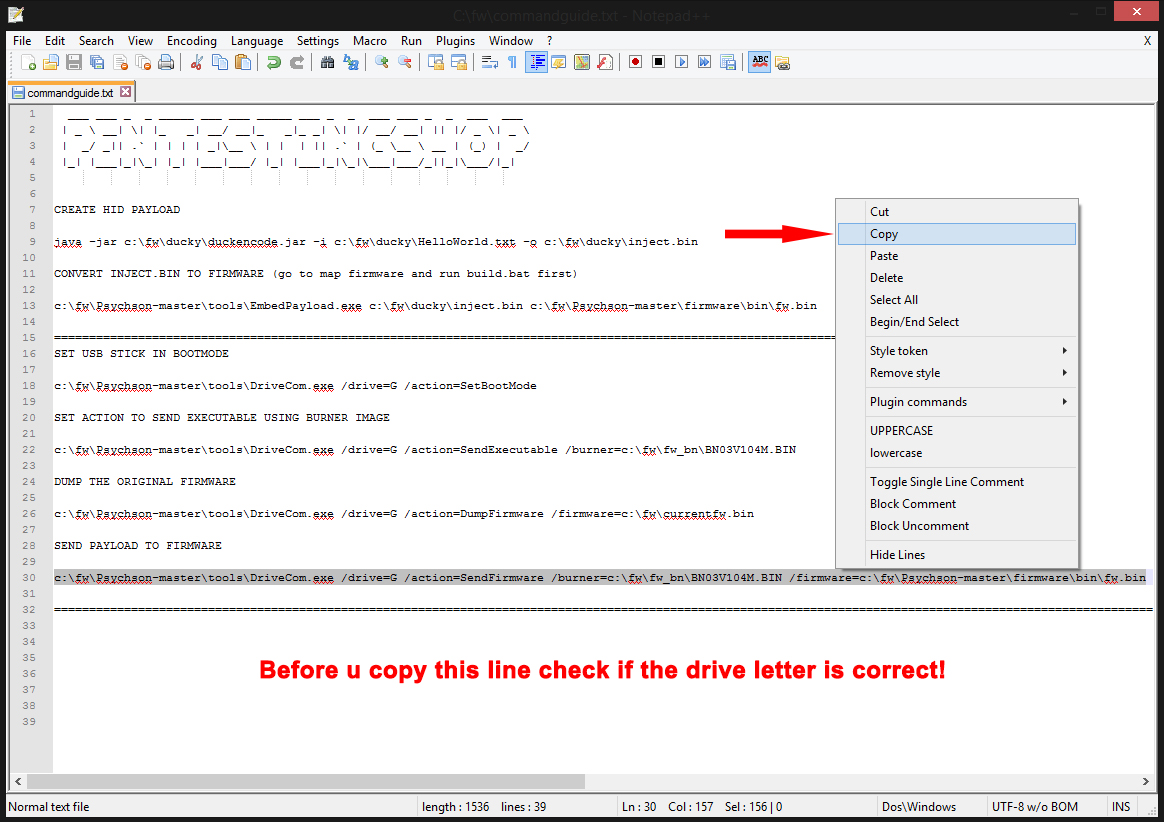Screen dimensions: 1164x822
Task: Open the Document Map toolbar icon
Action: click(582, 62)
